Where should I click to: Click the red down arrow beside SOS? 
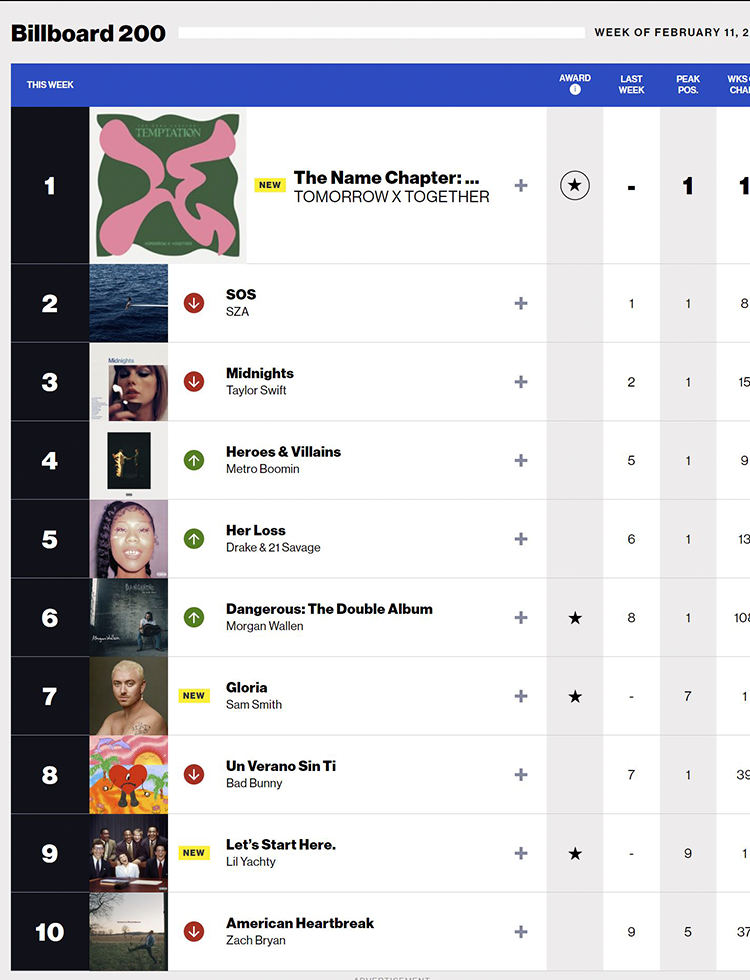(194, 303)
